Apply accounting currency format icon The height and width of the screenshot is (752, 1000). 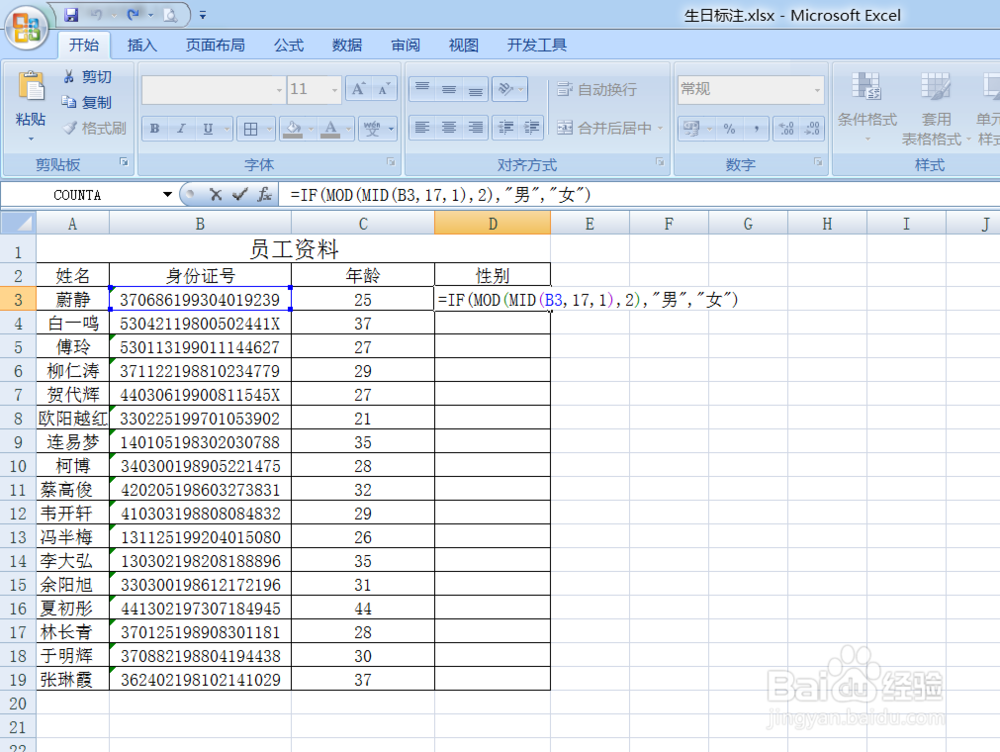pos(691,129)
